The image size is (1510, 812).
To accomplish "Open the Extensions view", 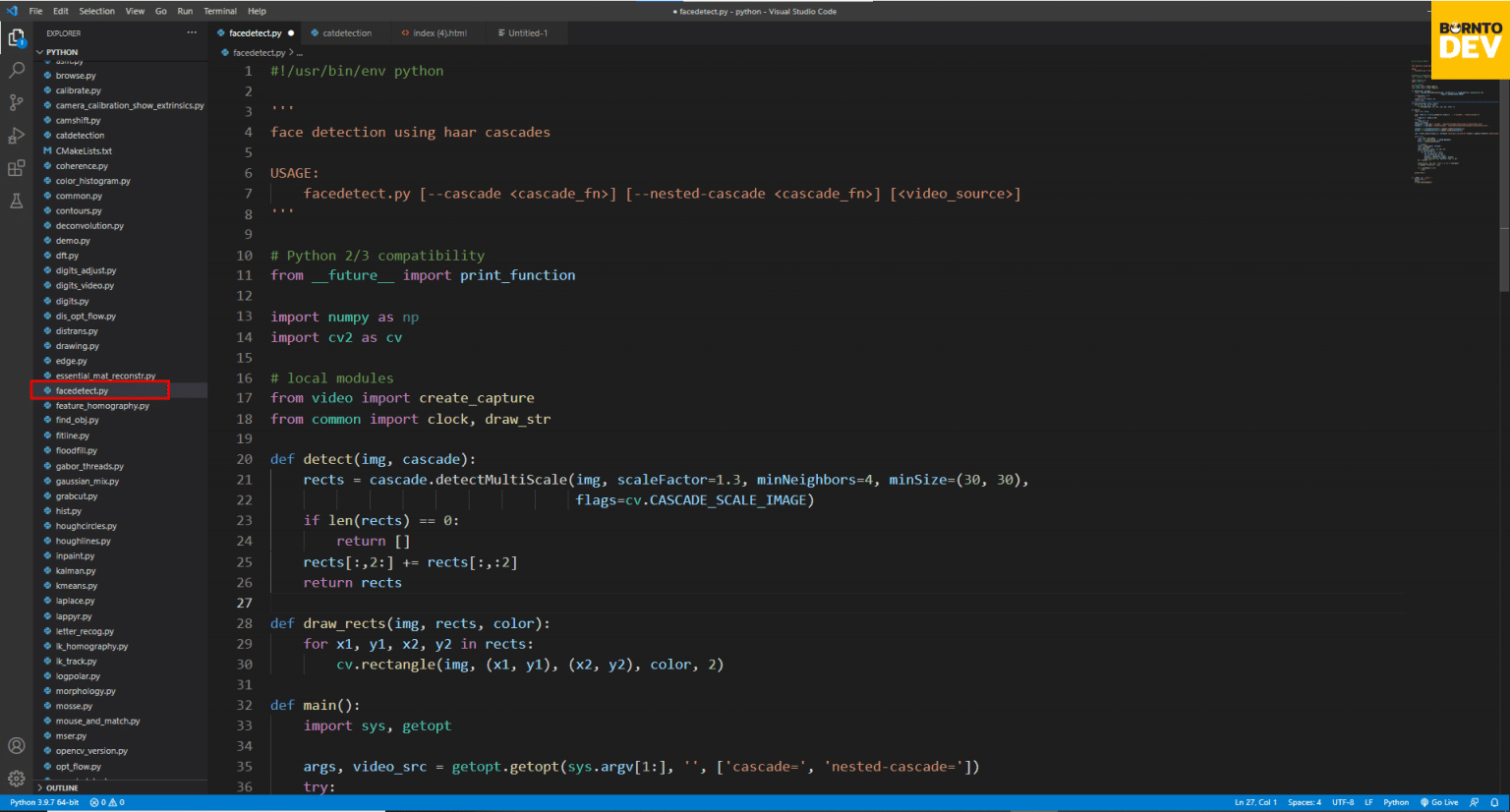I will [x=16, y=167].
